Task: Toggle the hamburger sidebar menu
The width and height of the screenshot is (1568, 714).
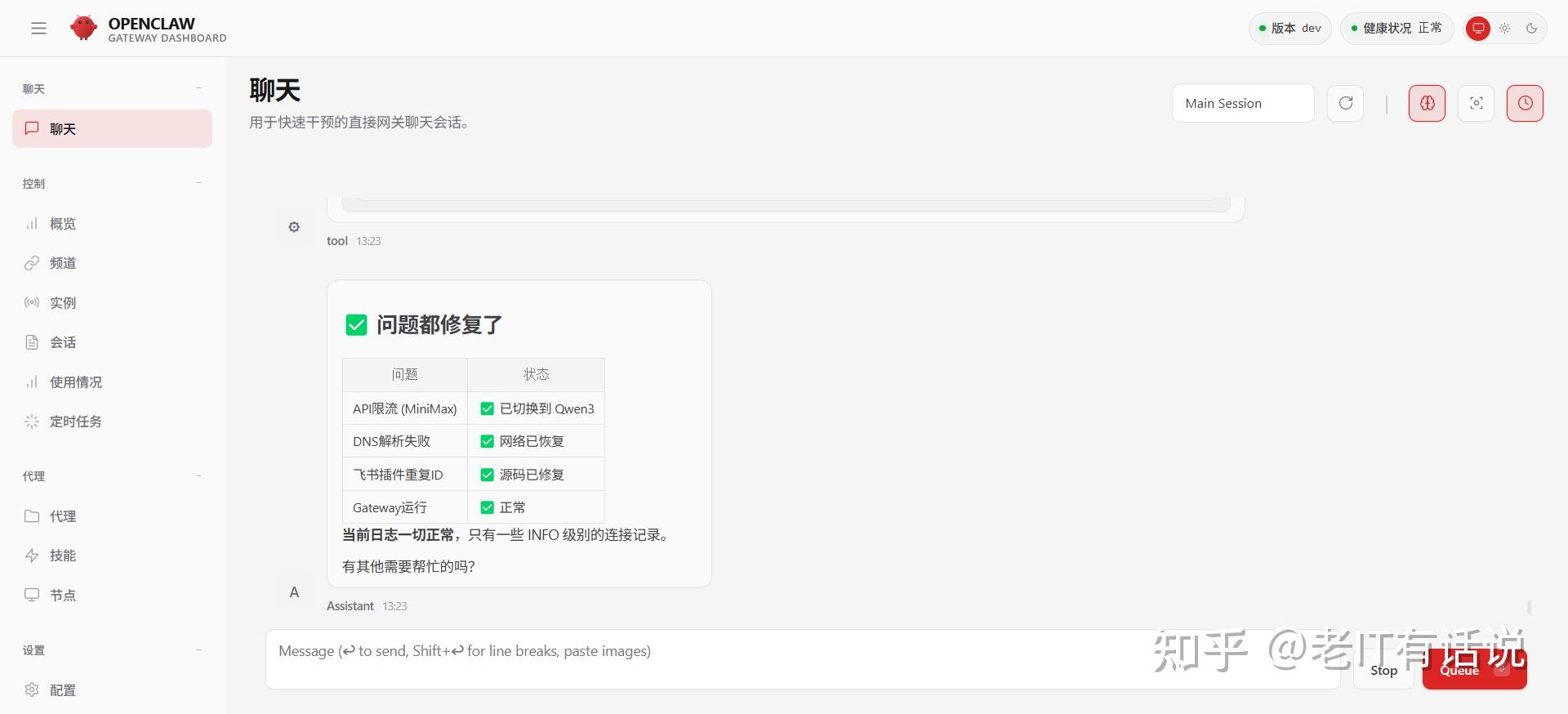Action: 38,29
